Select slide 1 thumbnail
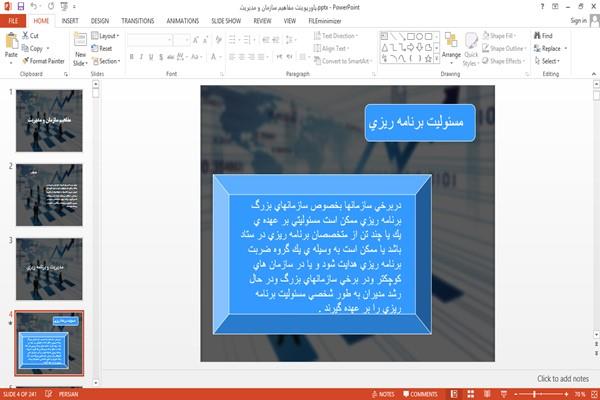Image resolution: width=600 pixels, height=400 pixels. coord(49,121)
